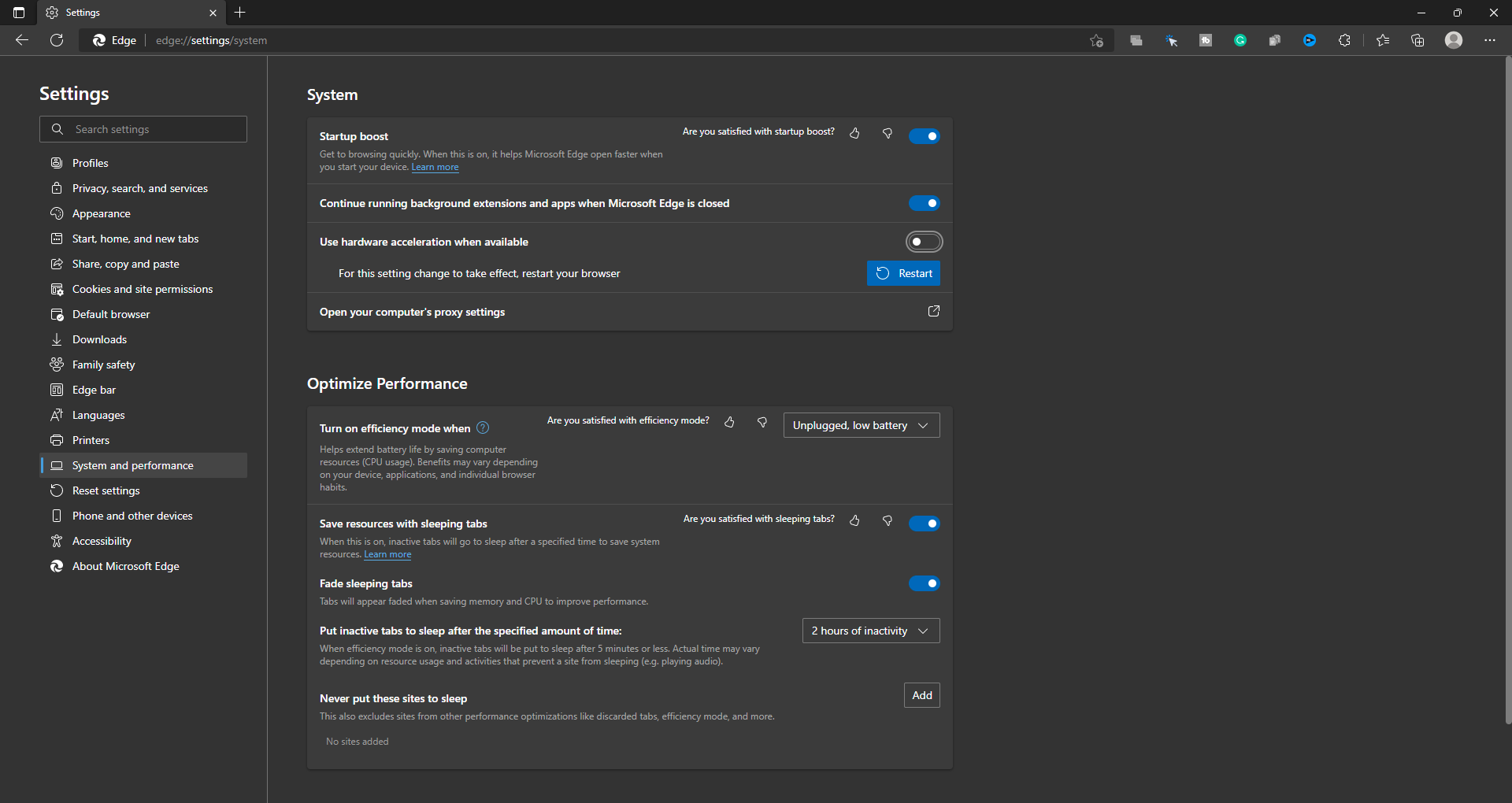Click the thumbs up for startup boost

[x=854, y=134]
